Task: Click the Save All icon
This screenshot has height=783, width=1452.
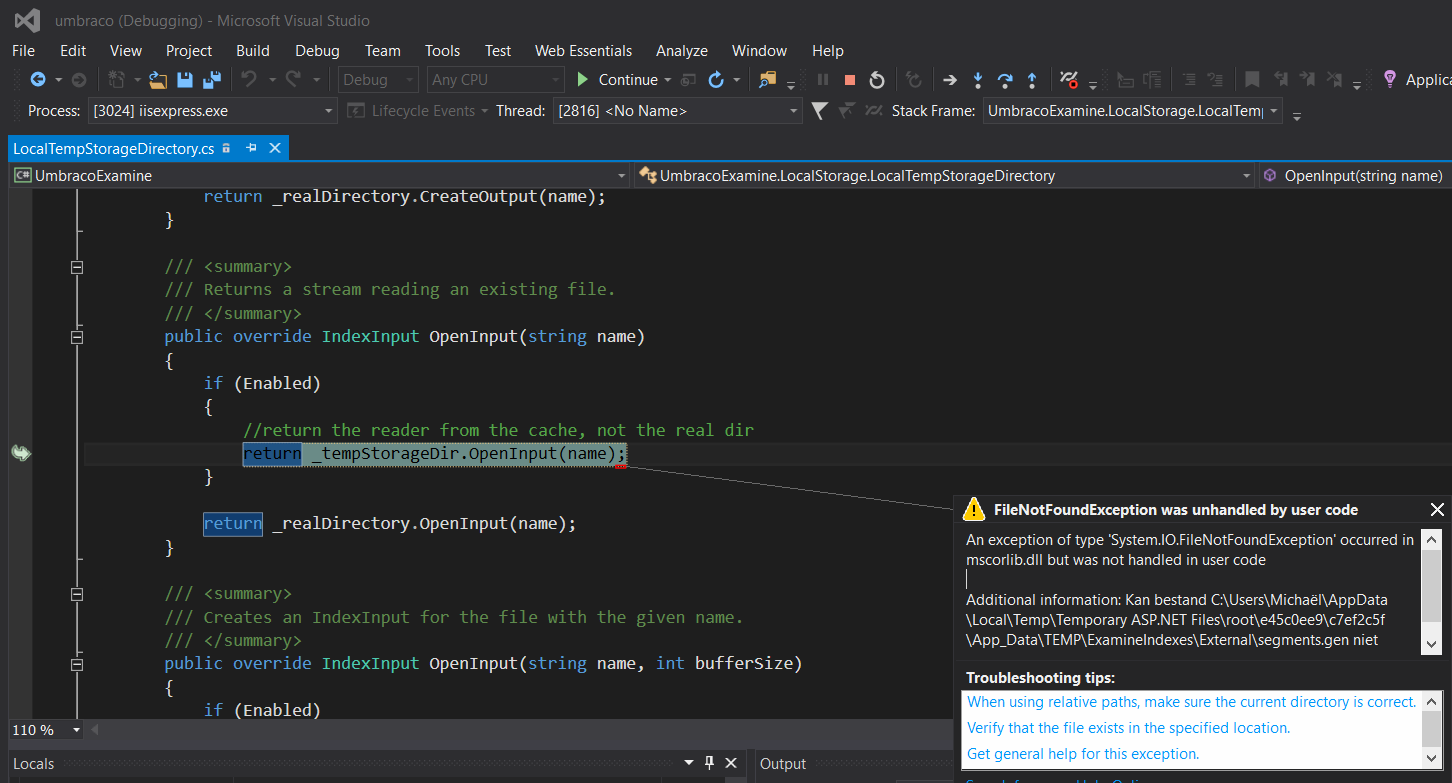Action: [211, 79]
